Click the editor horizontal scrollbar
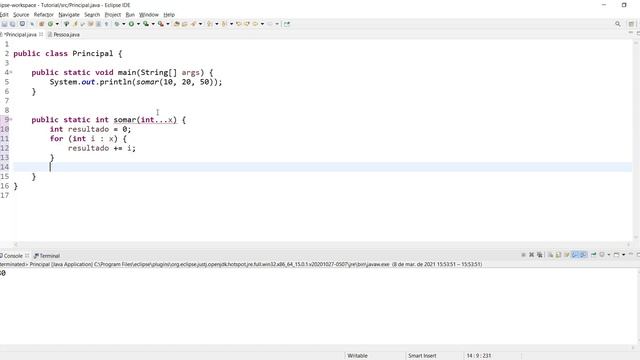Viewport: 640px width, 360px height. [x=322, y=244]
